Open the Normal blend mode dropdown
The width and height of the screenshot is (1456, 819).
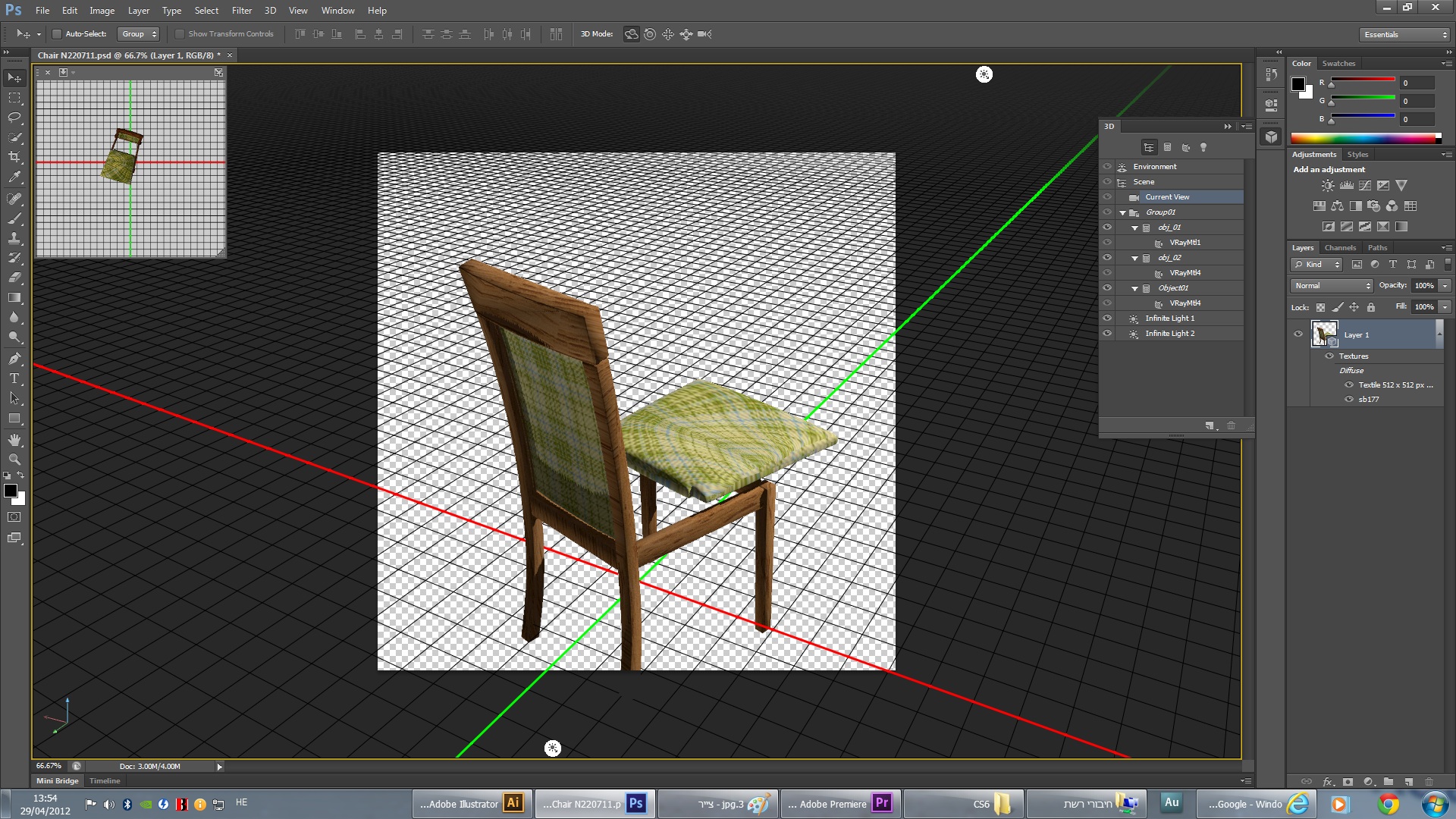tap(1332, 286)
